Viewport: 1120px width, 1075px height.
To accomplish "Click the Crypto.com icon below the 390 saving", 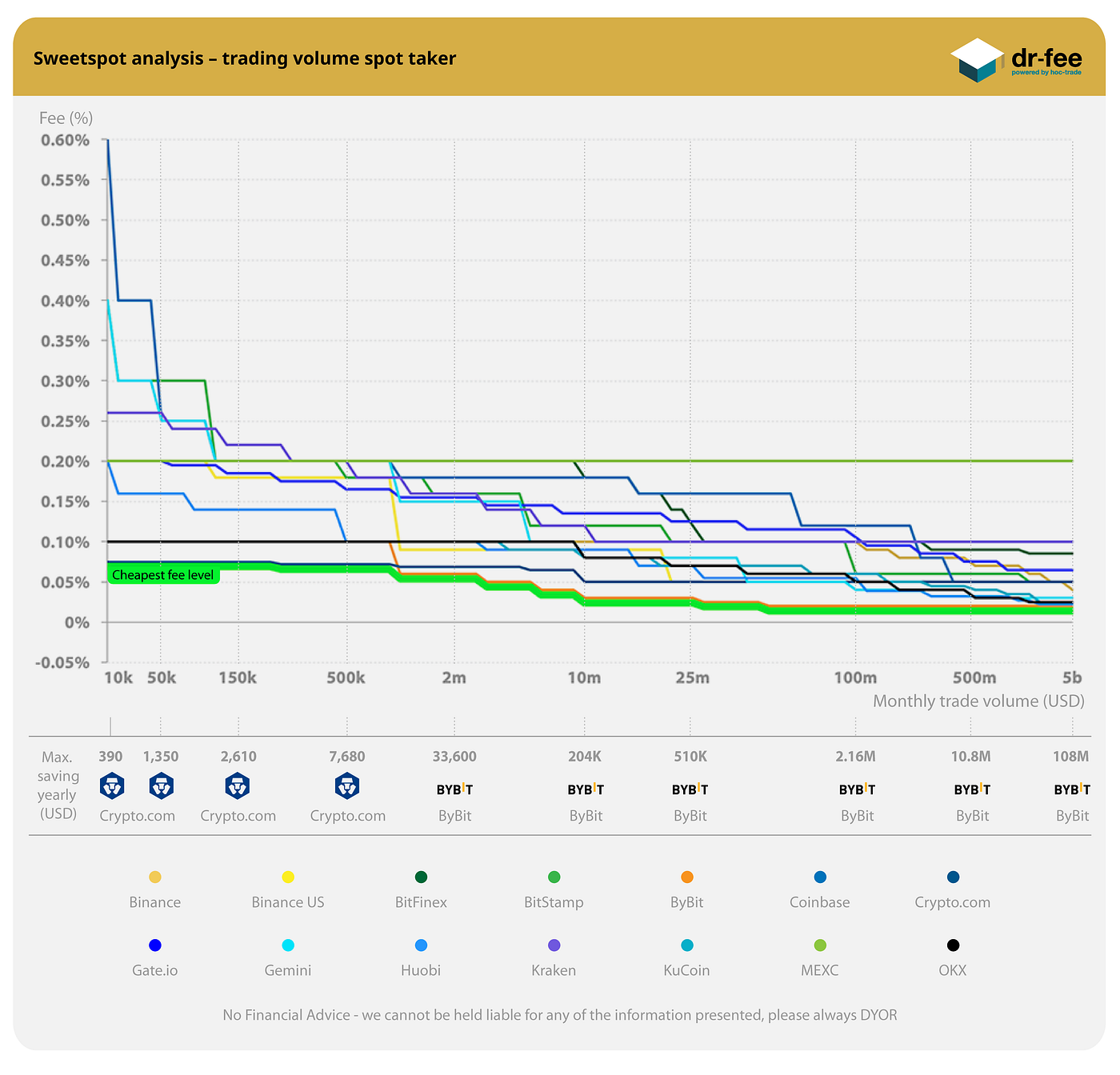I will [111, 786].
